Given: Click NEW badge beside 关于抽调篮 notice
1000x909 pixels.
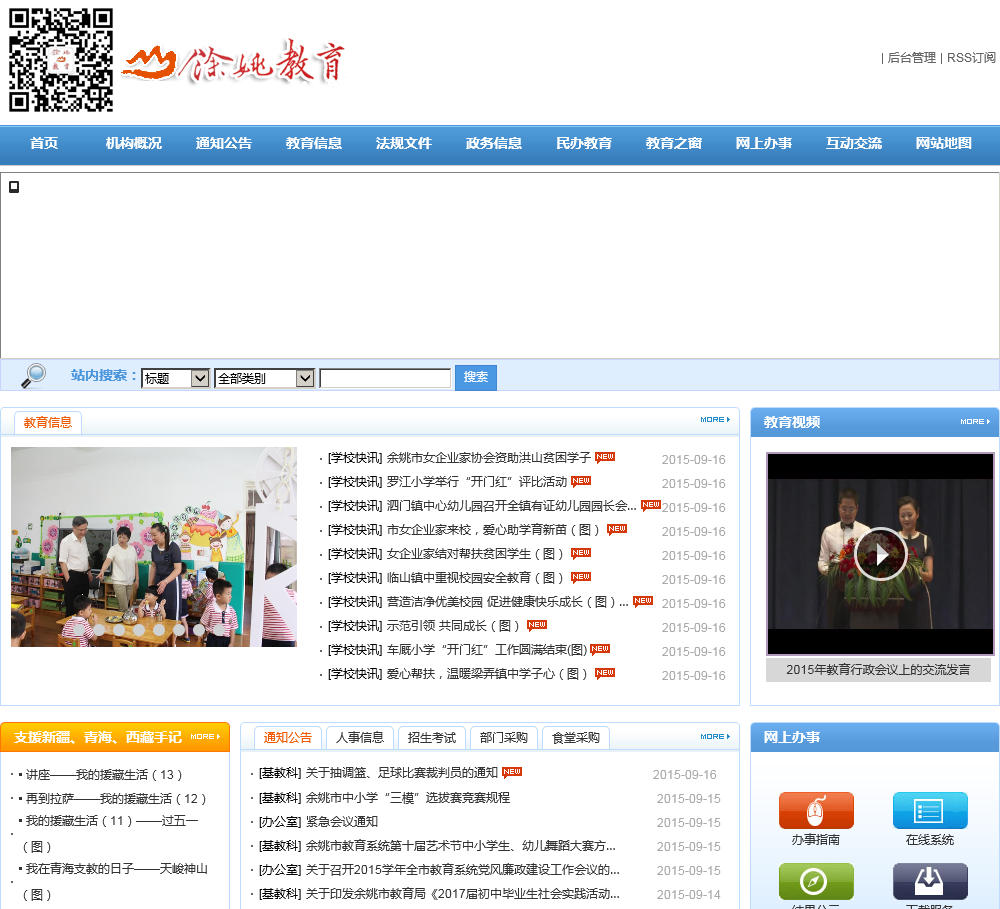Looking at the screenshot, I should tap(511, 772).
